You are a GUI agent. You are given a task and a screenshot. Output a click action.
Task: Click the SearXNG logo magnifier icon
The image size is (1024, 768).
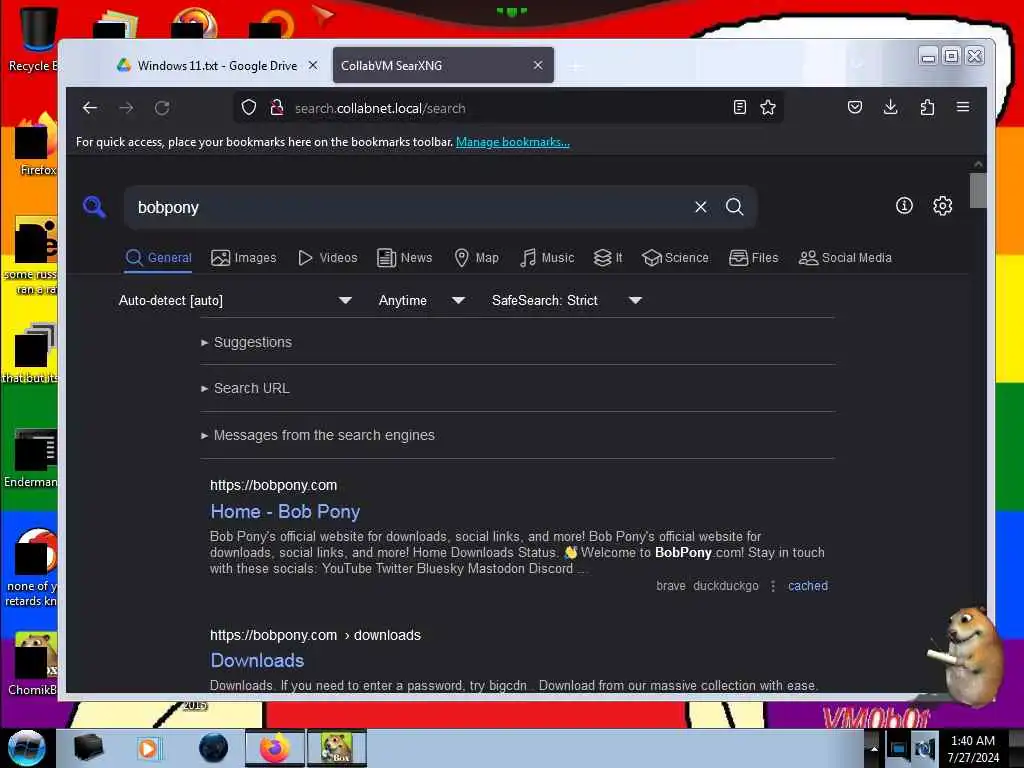click(x=95, y=206)
